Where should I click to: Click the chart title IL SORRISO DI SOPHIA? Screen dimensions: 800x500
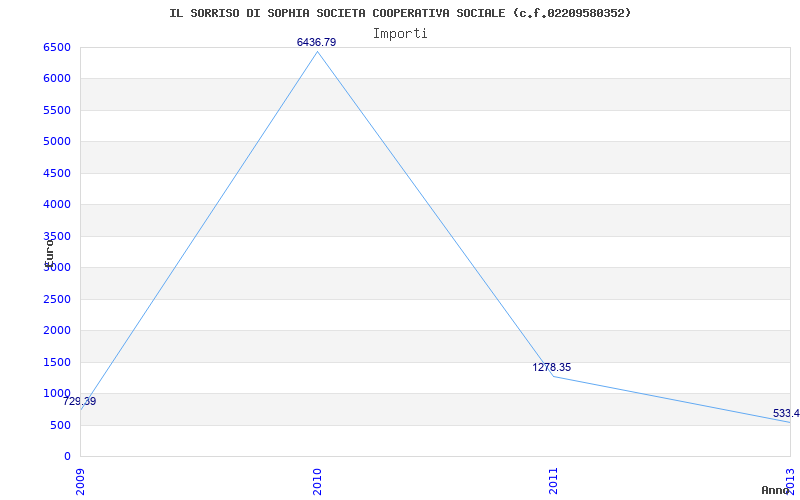coord(400,13)
